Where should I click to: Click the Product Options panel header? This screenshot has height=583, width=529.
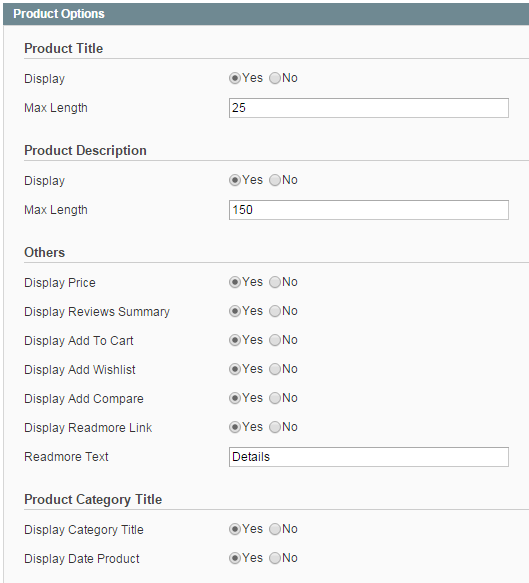(x=266, y=14)
